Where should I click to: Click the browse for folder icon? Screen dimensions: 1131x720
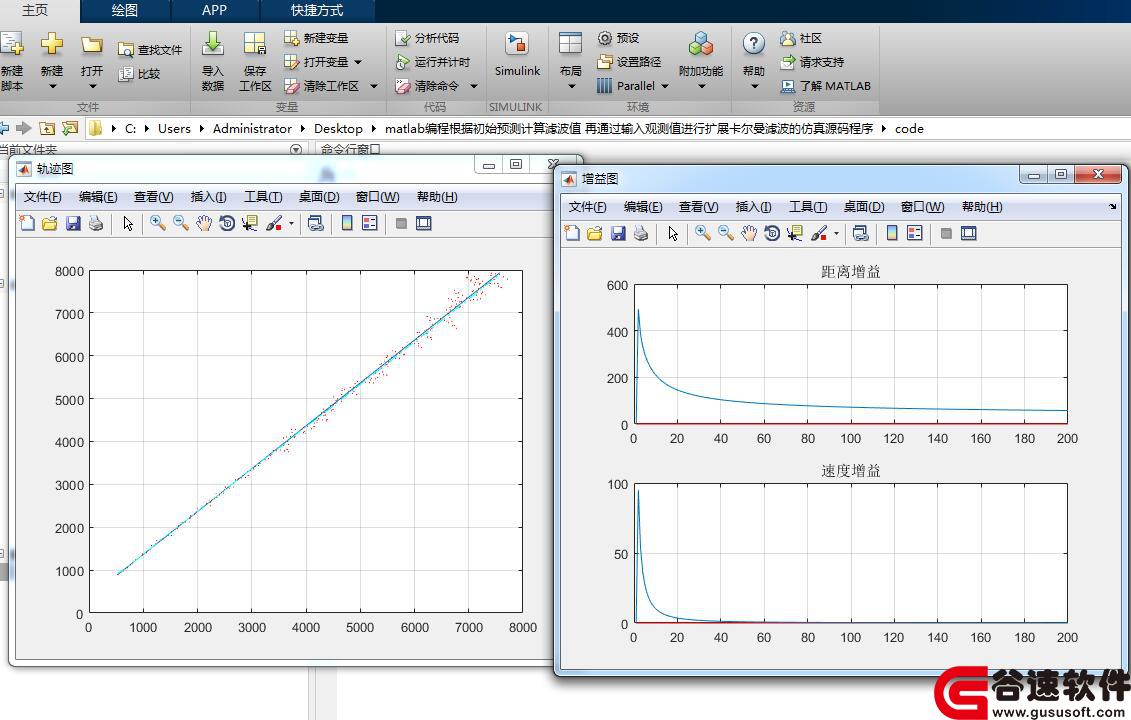[x=70, y=128]
